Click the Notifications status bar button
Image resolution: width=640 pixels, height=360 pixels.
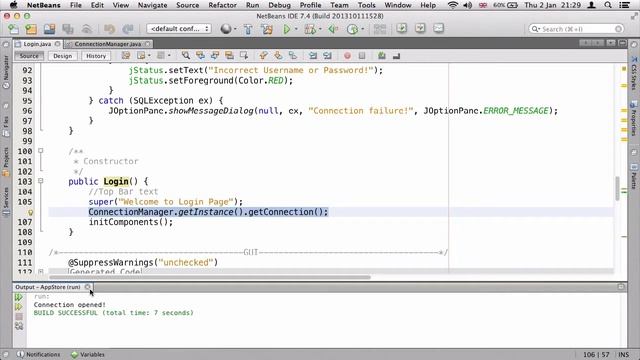39,354
